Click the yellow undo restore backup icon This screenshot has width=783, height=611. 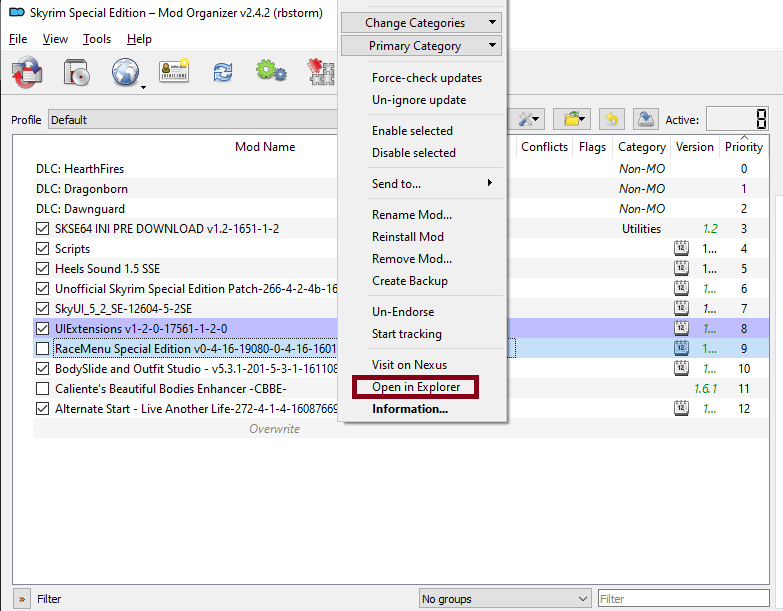point(612,119)
